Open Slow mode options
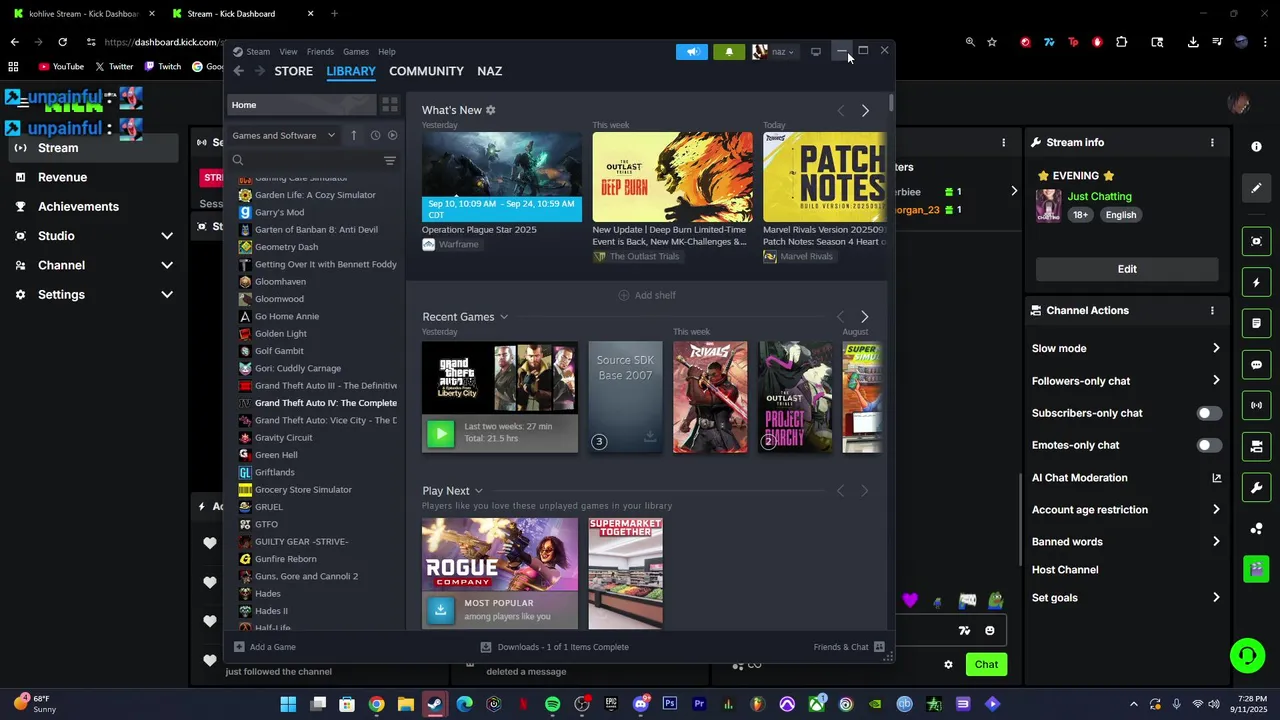 (1127, 348)
